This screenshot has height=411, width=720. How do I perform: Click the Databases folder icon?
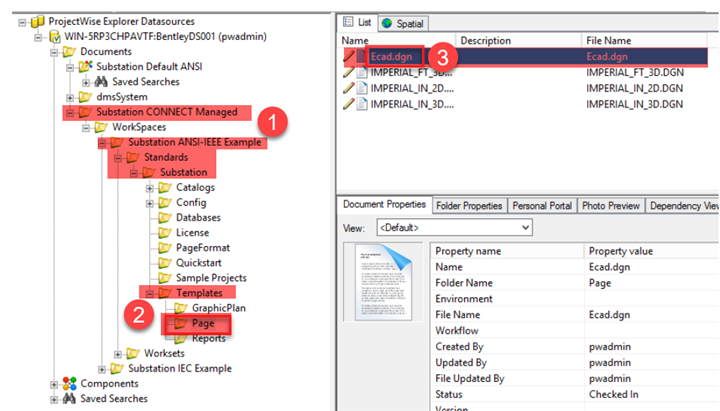click(165, 218)
